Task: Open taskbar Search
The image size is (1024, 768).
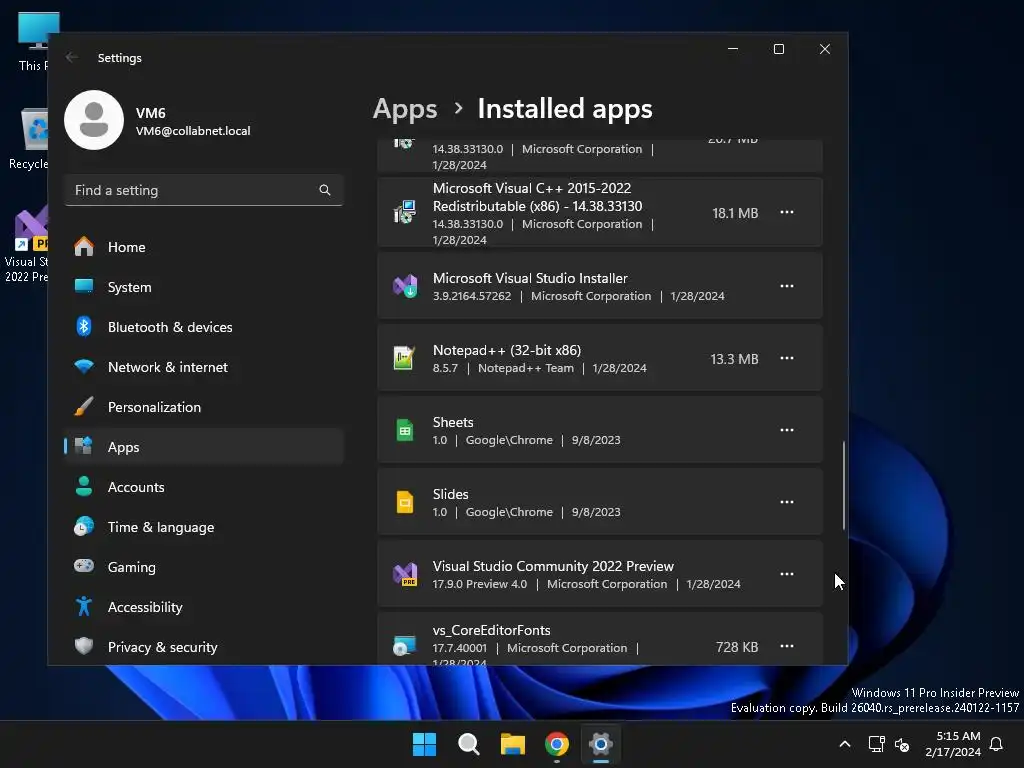Action: pos(468,744)
